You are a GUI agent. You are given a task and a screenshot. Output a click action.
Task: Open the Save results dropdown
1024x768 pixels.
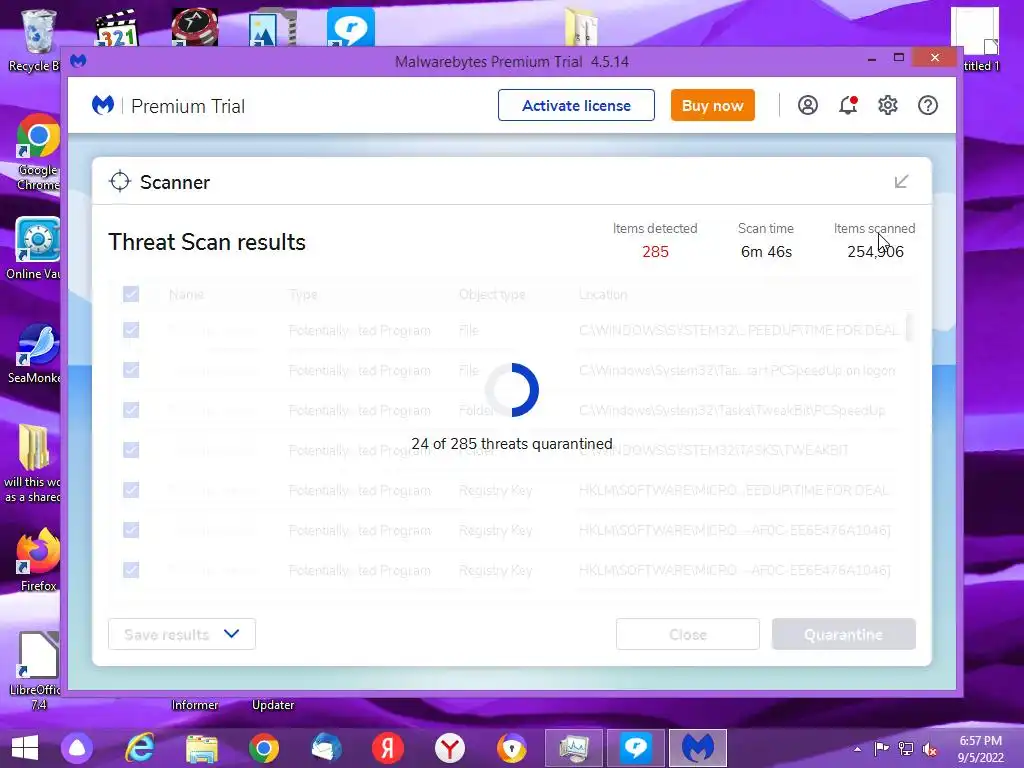[182, 634]
